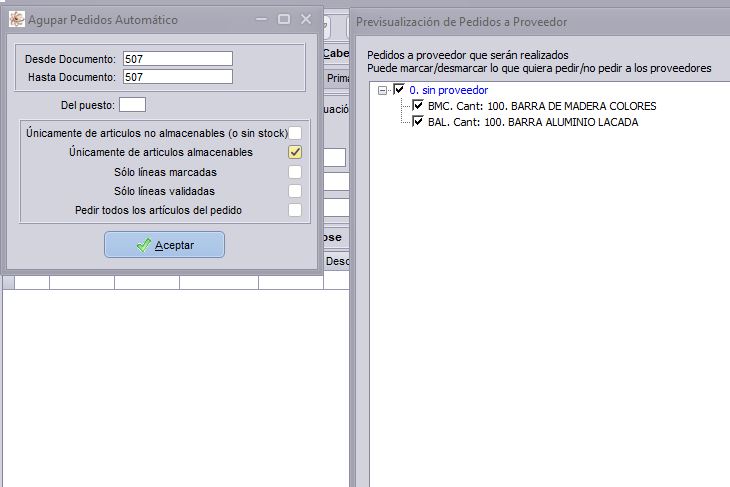Click the Agupar Pedidos Automático title bar text
The height and width of the screenshot is (487, 730).
click(103, 20)
